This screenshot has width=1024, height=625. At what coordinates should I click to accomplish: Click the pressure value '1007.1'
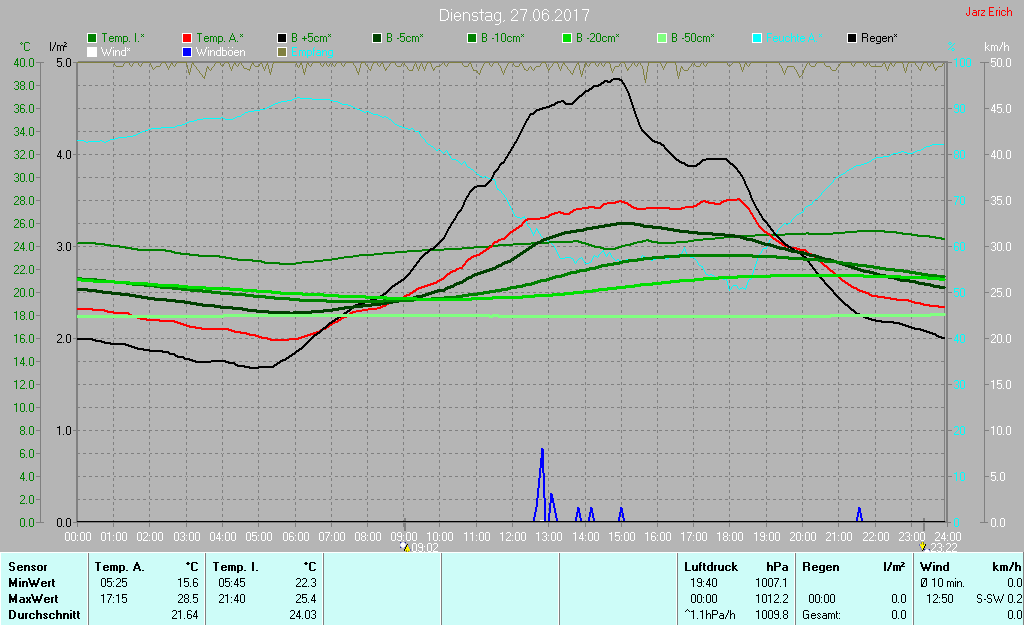coord(772,583)
